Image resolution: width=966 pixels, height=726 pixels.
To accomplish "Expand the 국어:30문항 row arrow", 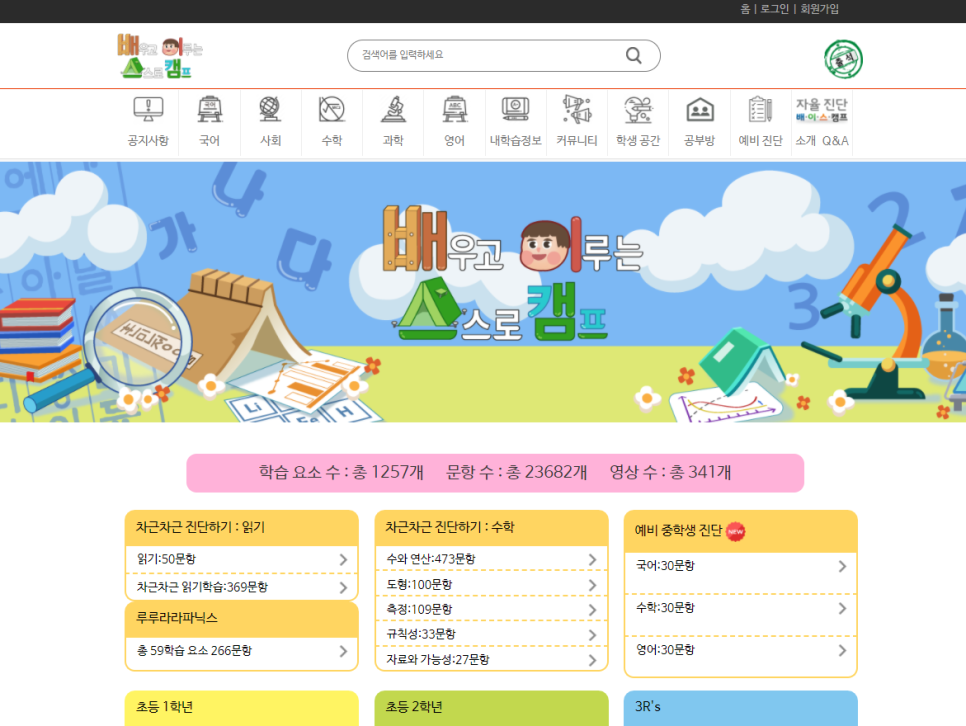I will (x=842, y=566).
